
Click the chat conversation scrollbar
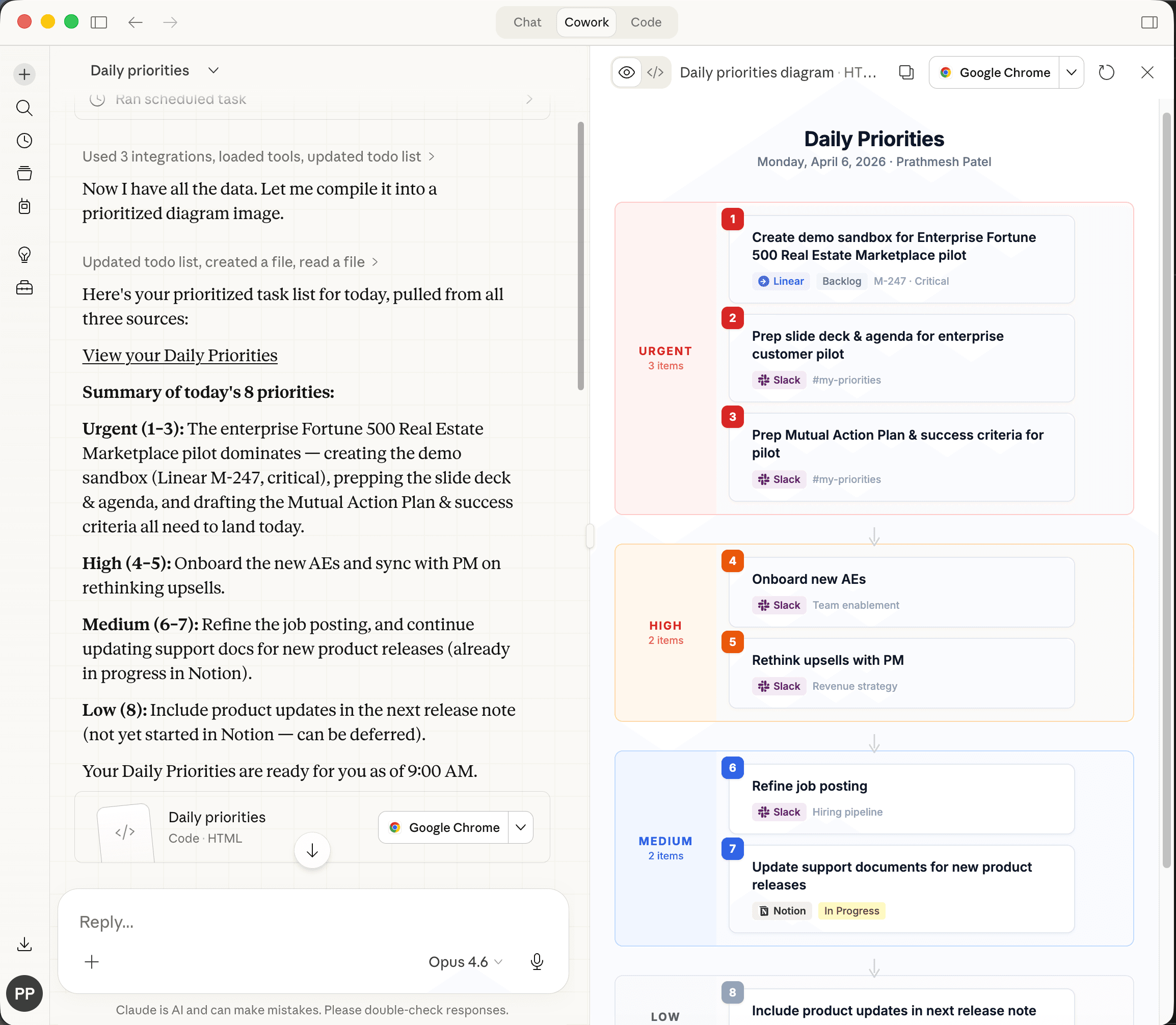point(580,256)
